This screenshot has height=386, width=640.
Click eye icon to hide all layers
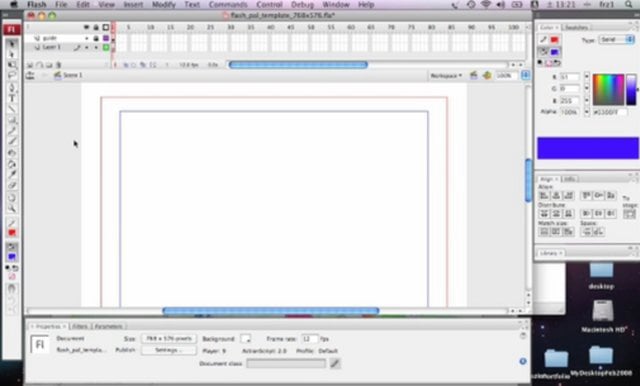[x=87, y=27]
